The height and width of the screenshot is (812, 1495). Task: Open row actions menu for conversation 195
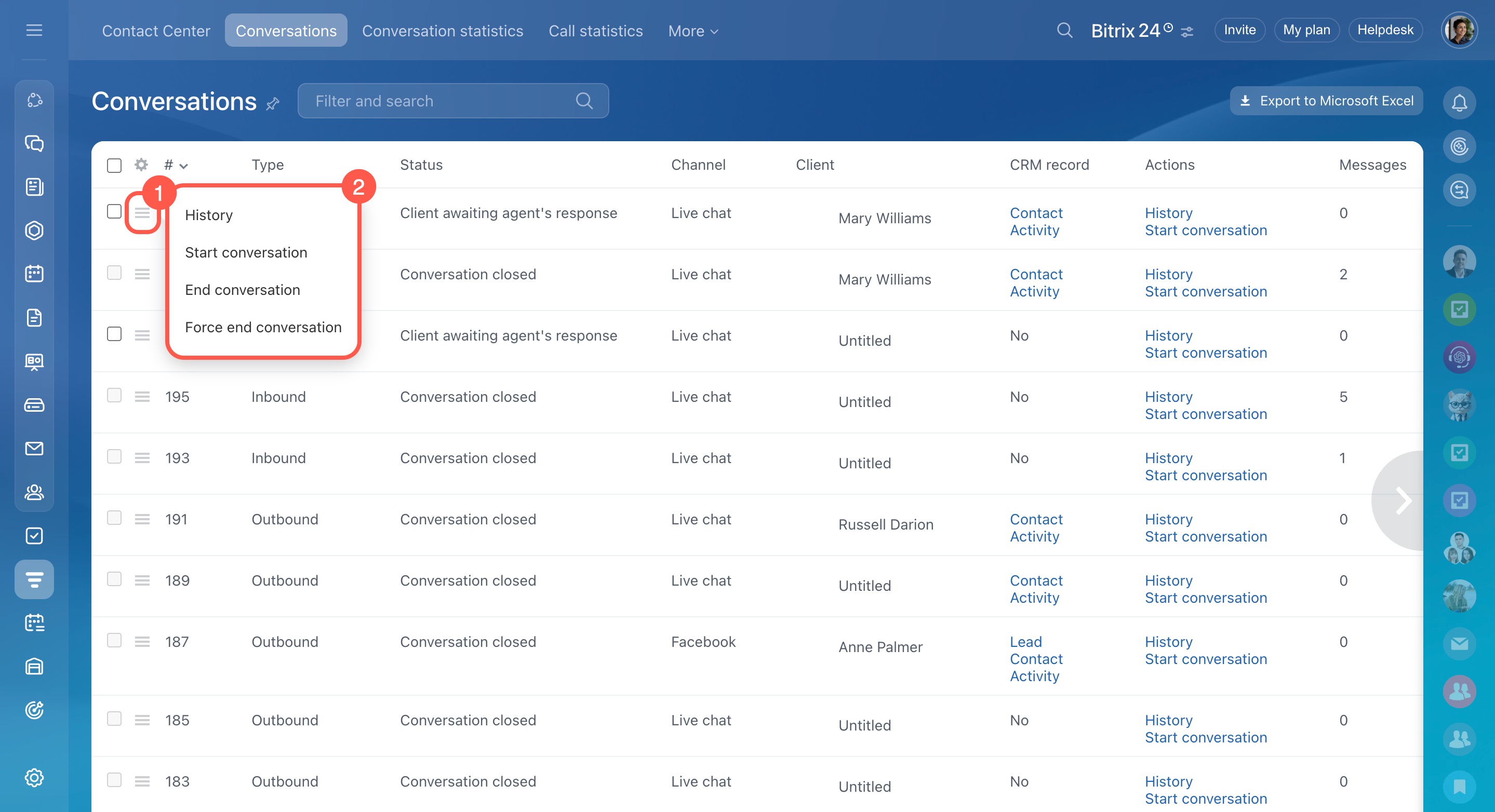(x=142, y=397)
